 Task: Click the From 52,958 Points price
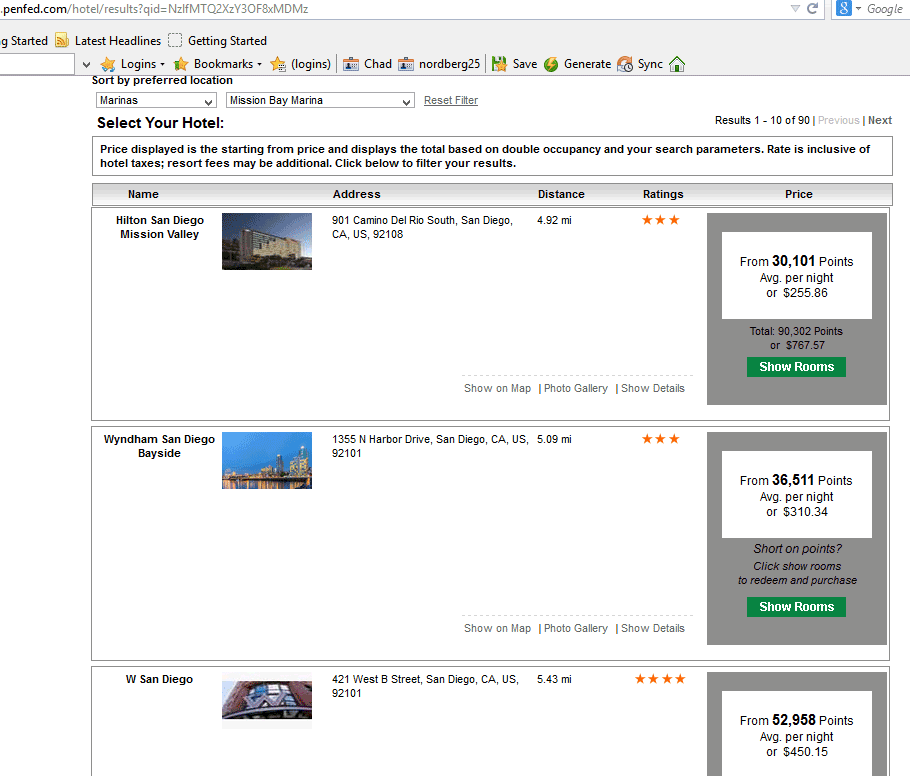[796, 720]
